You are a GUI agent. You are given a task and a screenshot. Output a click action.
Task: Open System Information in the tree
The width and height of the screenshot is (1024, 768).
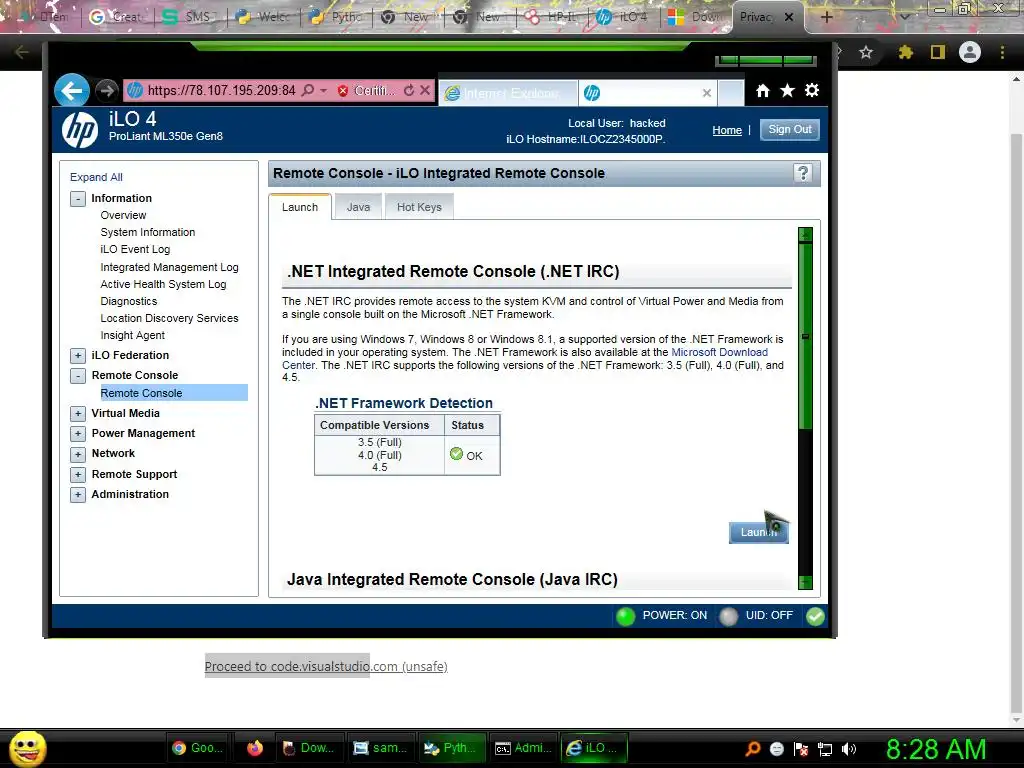[148, 232]
